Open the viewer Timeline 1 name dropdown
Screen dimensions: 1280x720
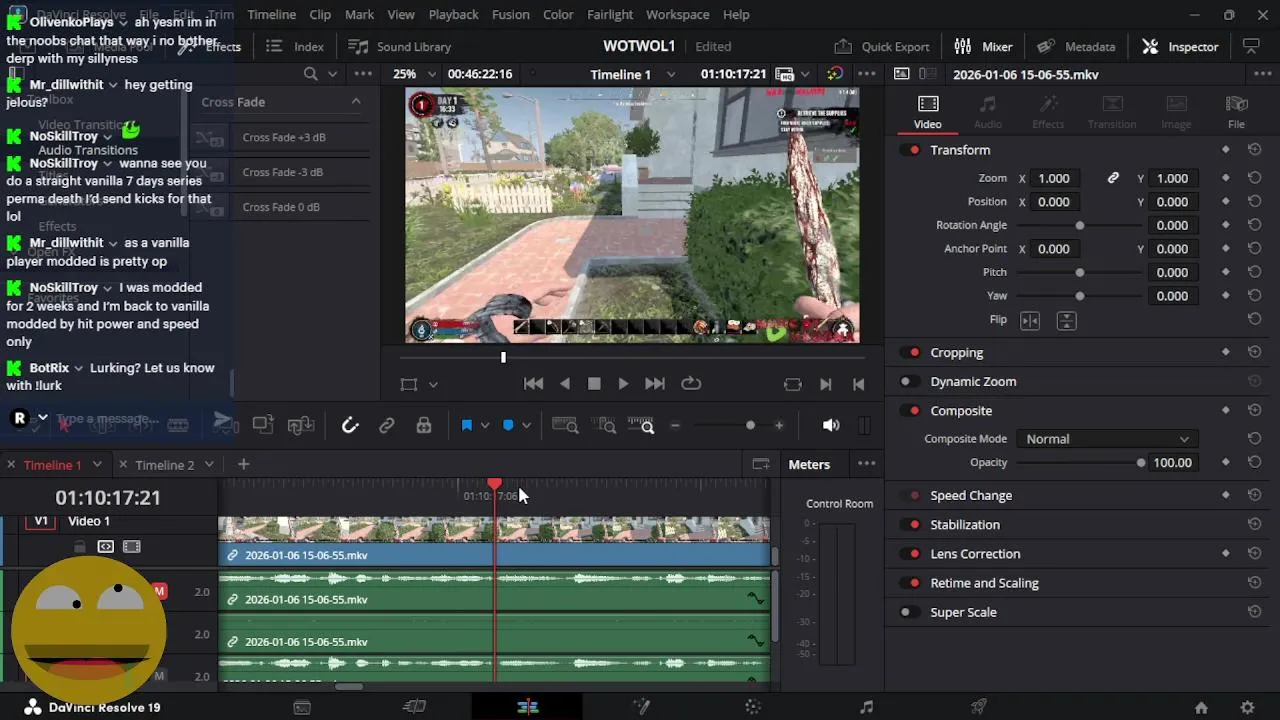pyautogui.click(x=633, y=74)
